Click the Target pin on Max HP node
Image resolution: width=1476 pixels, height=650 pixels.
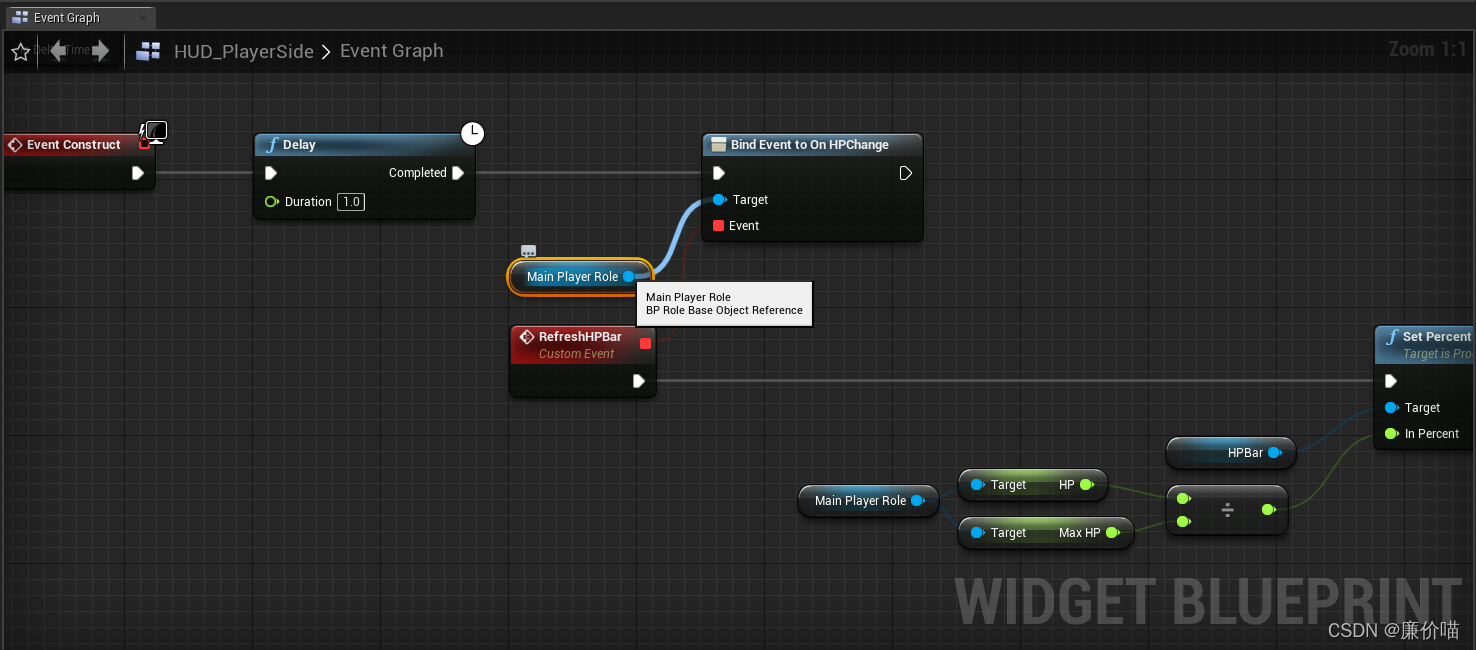tap(977, 533)
